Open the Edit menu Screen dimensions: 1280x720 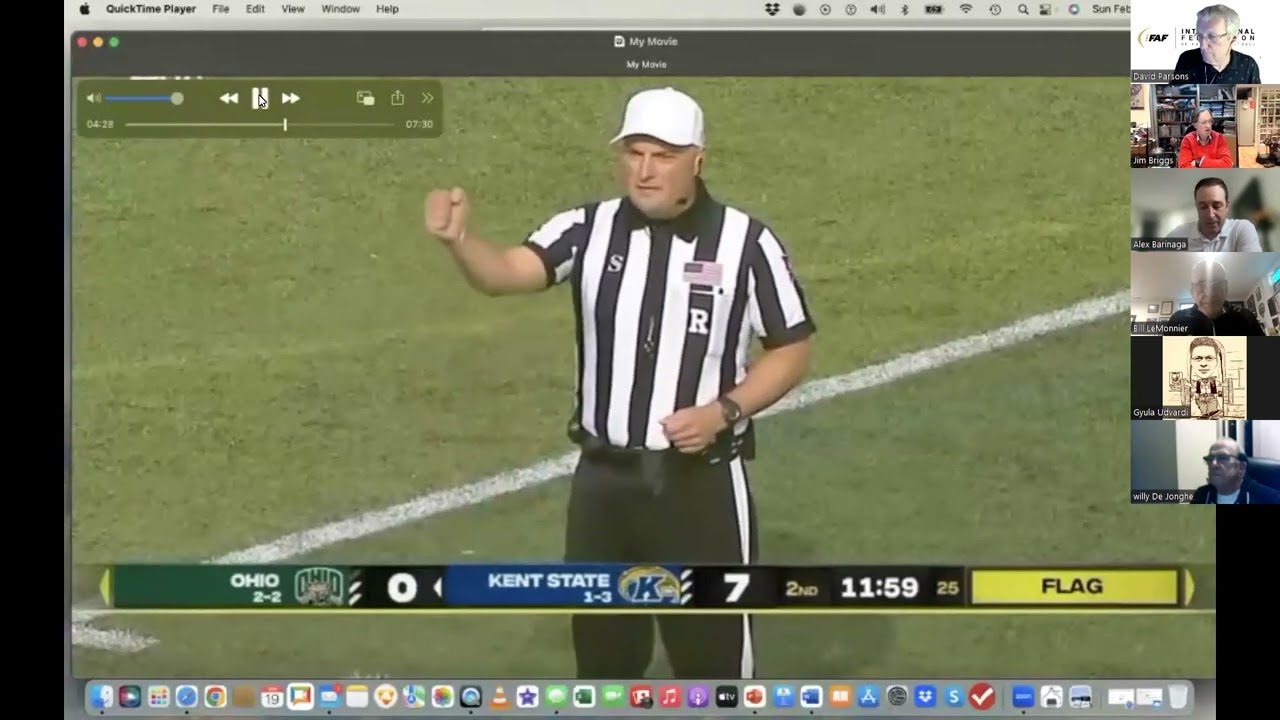[255, 9]
